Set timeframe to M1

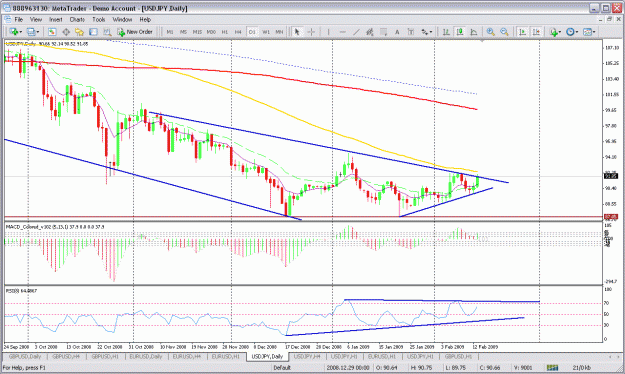tap(170, 32)
